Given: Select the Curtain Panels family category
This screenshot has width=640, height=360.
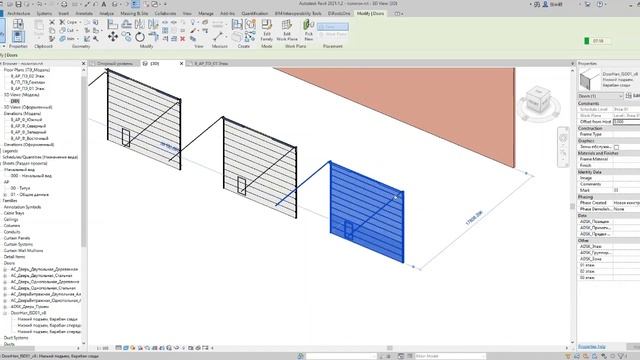Looking at the screenshot, I should click(x=17, y=238).
